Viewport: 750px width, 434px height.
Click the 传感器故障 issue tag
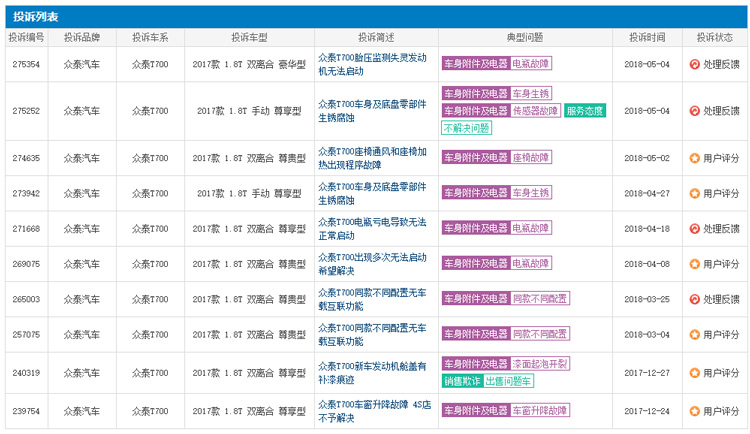pyautogui.click(x=535, y=111)
